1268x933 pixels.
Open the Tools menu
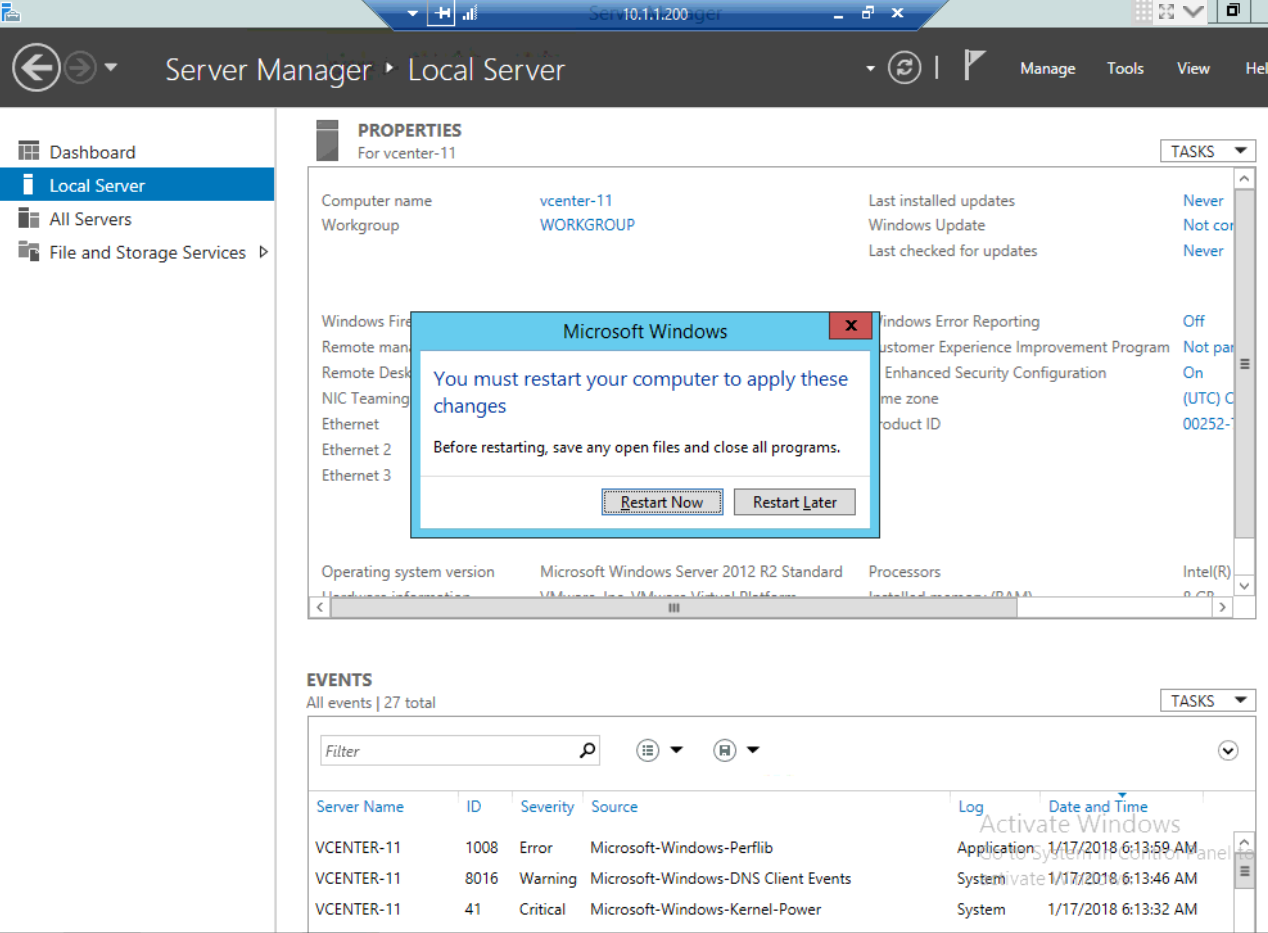point(1125,68)
